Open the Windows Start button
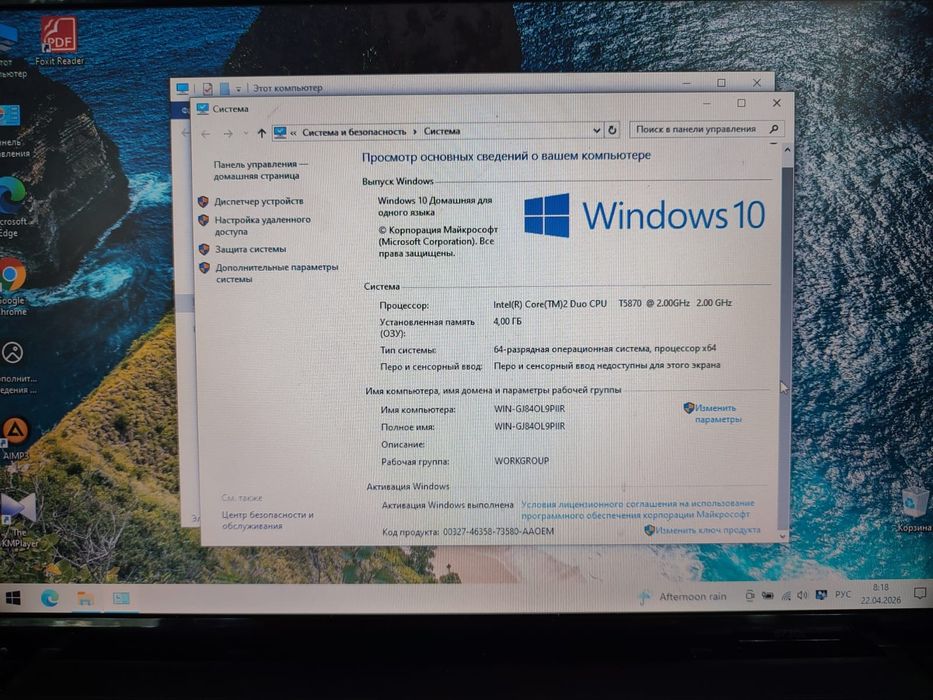The width and height of the screenshot is (933, 700). [13, 598]
